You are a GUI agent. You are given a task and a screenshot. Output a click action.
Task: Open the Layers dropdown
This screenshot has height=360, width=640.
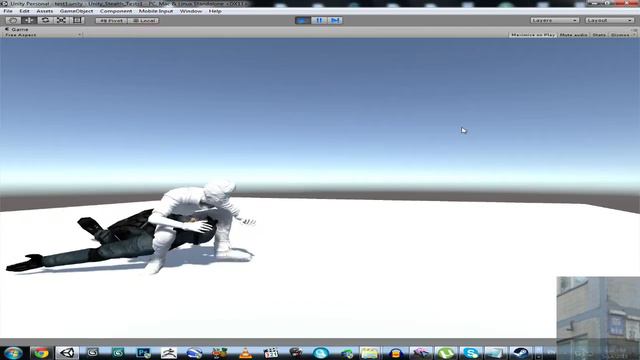tap(554, 20)
